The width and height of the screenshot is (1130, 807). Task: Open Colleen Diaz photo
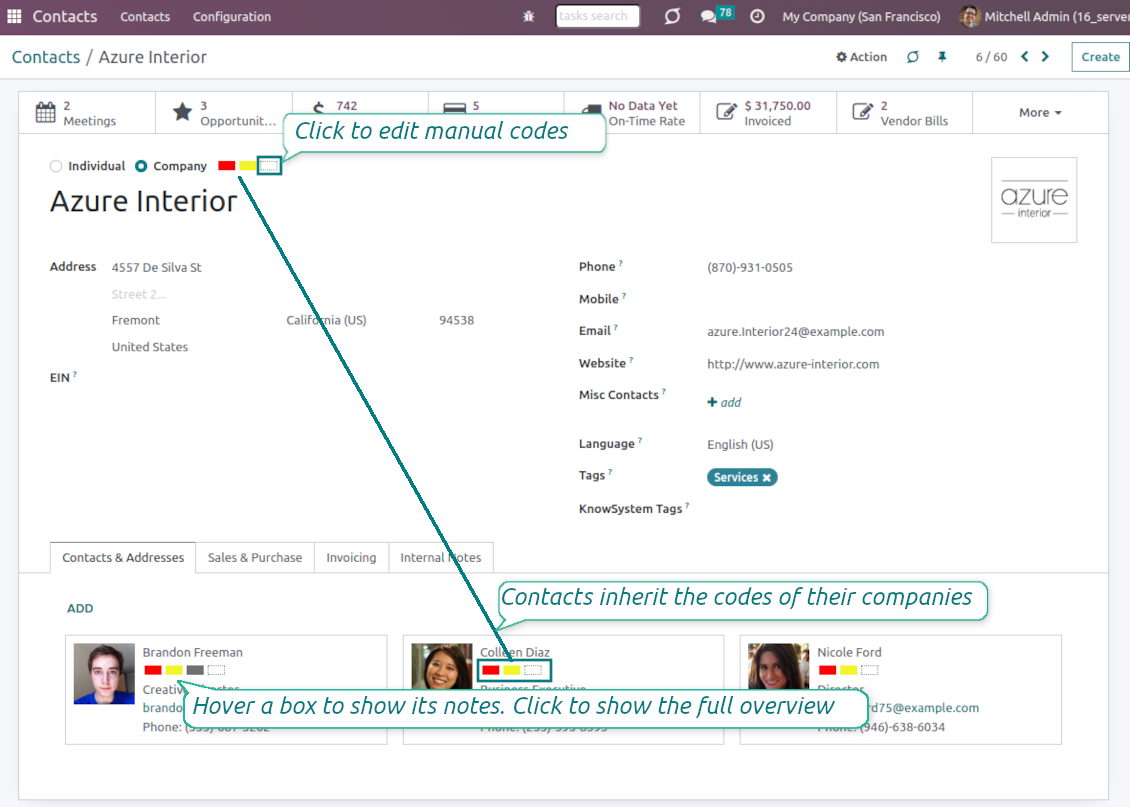441,666
